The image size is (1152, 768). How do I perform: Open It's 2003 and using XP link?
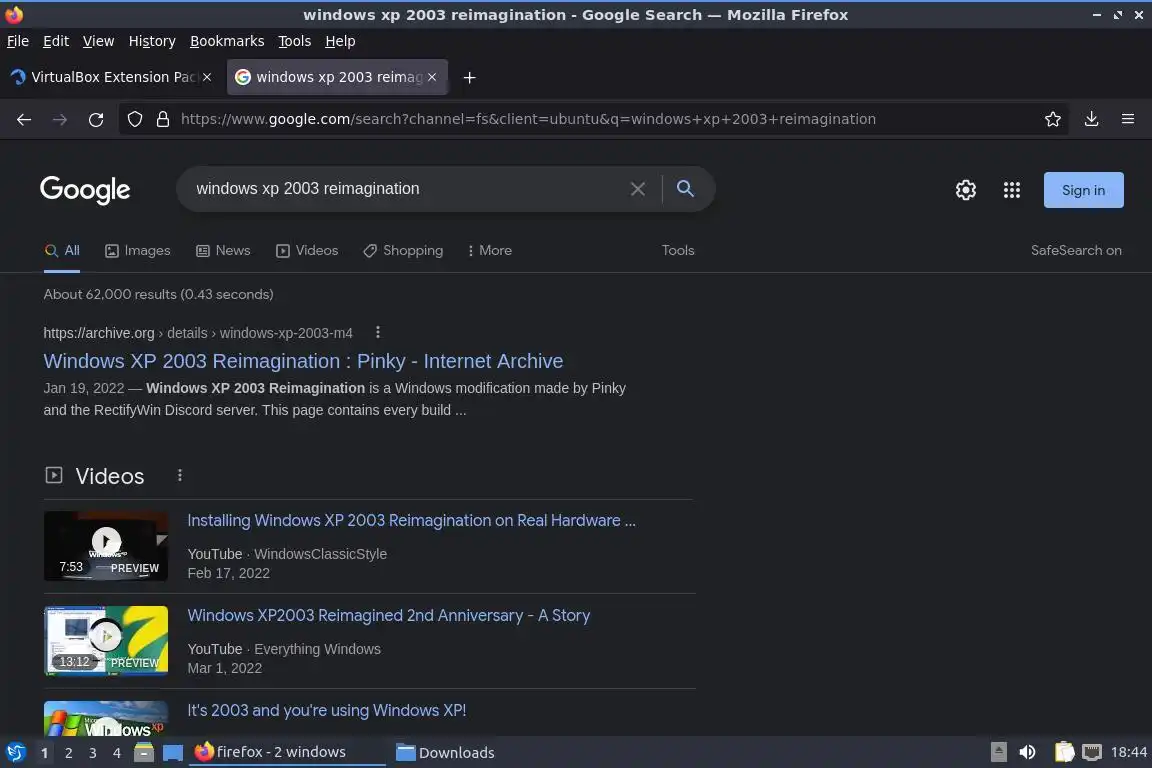[x=326, y=711]
